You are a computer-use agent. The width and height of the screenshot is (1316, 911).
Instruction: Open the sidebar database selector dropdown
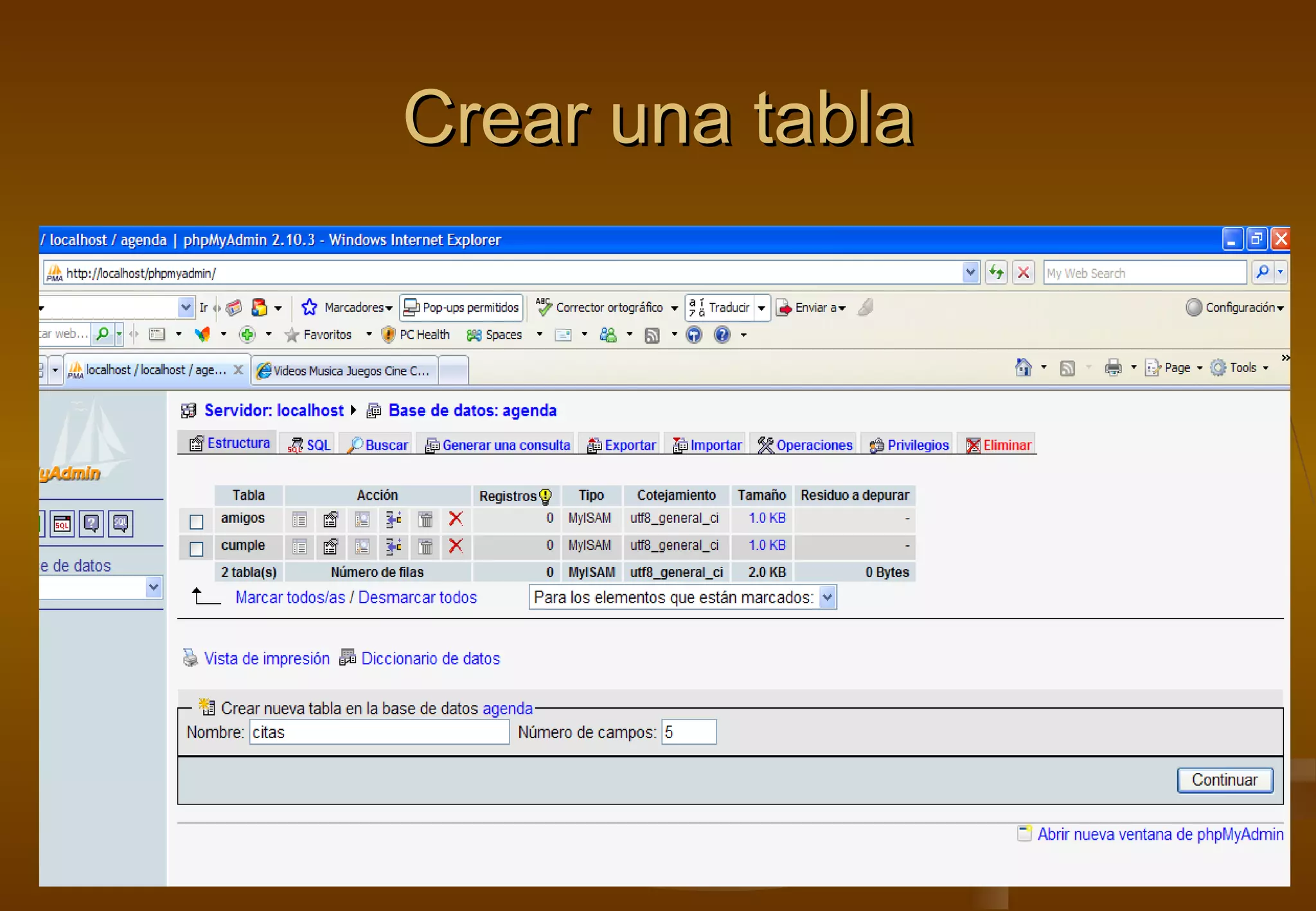[153, 587]
